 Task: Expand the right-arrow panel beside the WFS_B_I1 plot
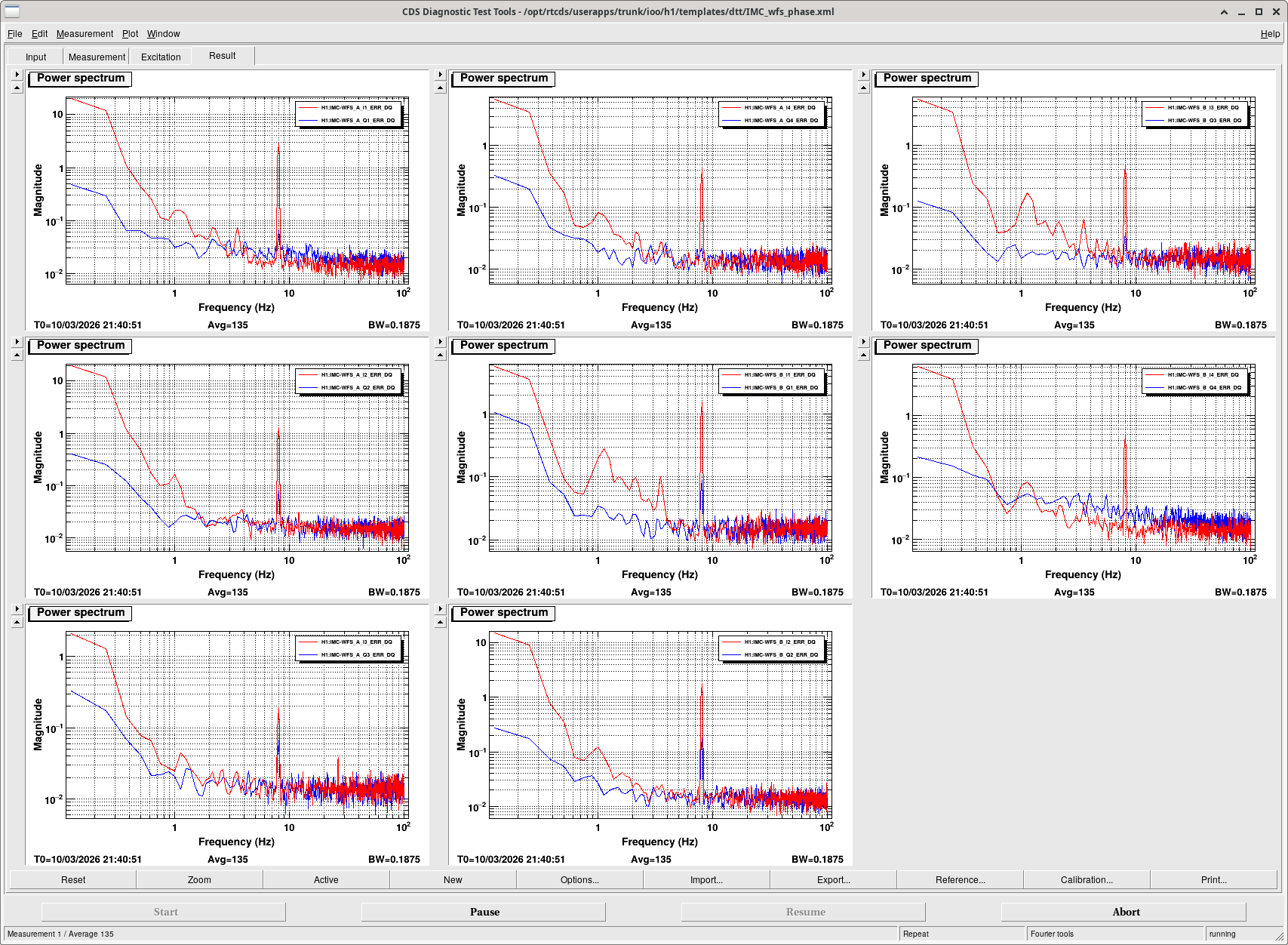point(441,342)
